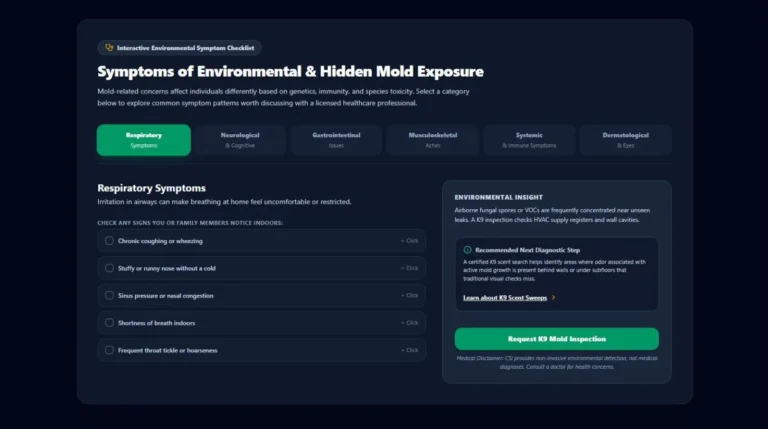Click the arrow icon after Learn about K9 Scent Sweeps
The height and width of the screenshot is (429, 768).
tap(553, 297)
